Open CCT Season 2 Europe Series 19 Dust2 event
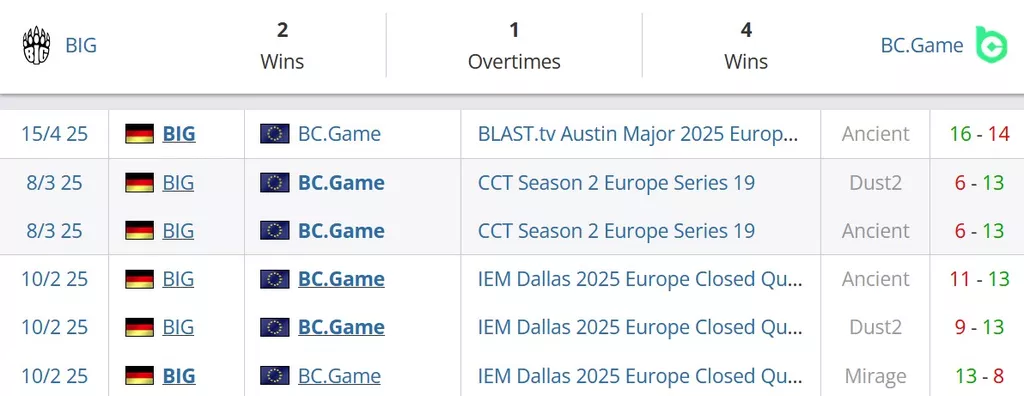1024x396 pixels. point(616,182)
